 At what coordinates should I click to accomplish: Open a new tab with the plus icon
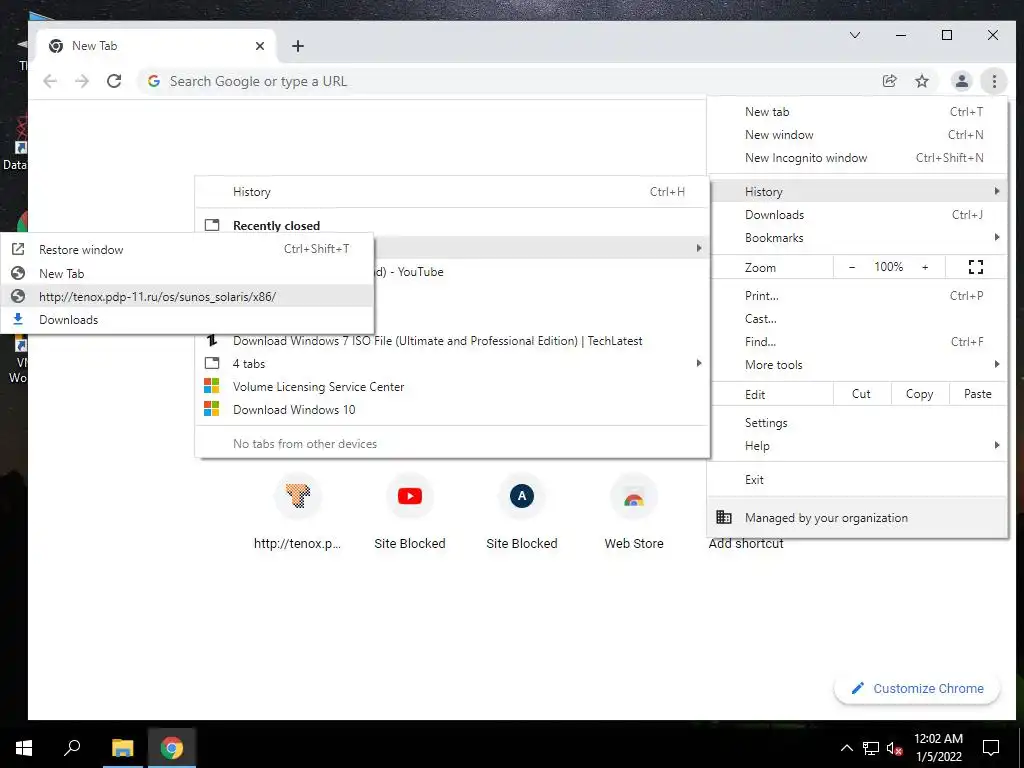[298, 46]
